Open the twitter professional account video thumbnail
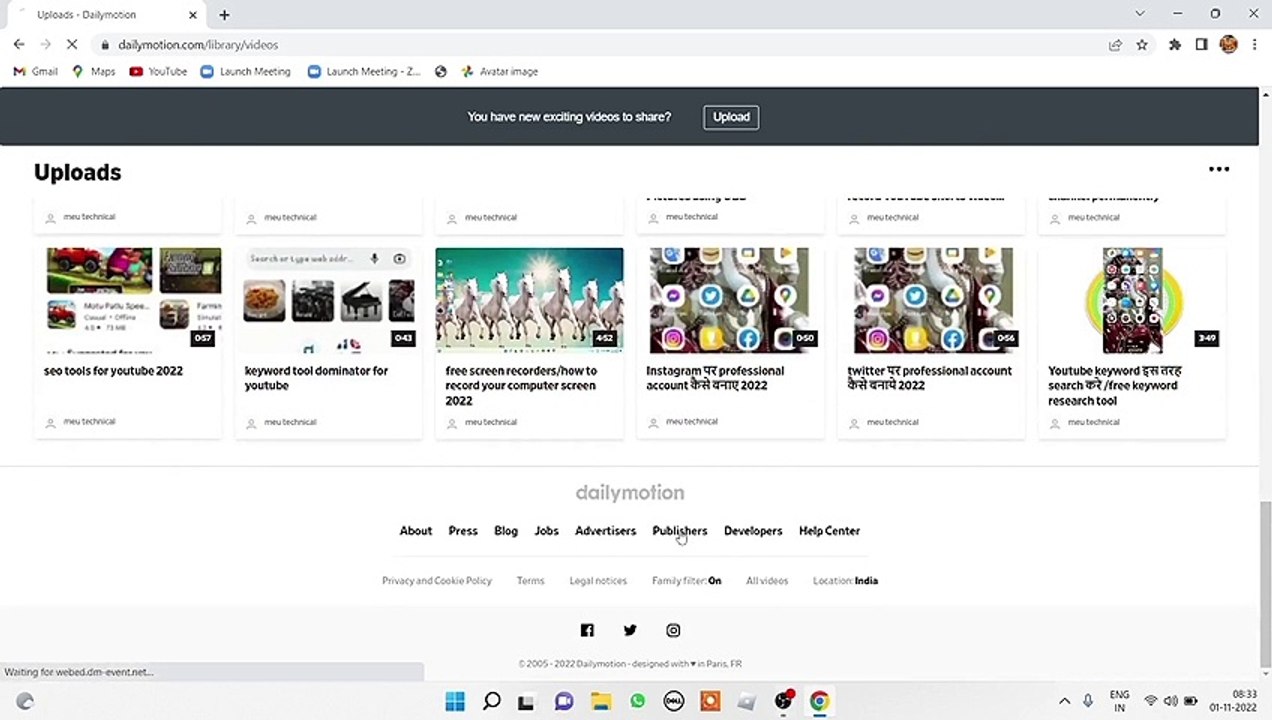1272x720 pixels. click(x=933, y=300)
